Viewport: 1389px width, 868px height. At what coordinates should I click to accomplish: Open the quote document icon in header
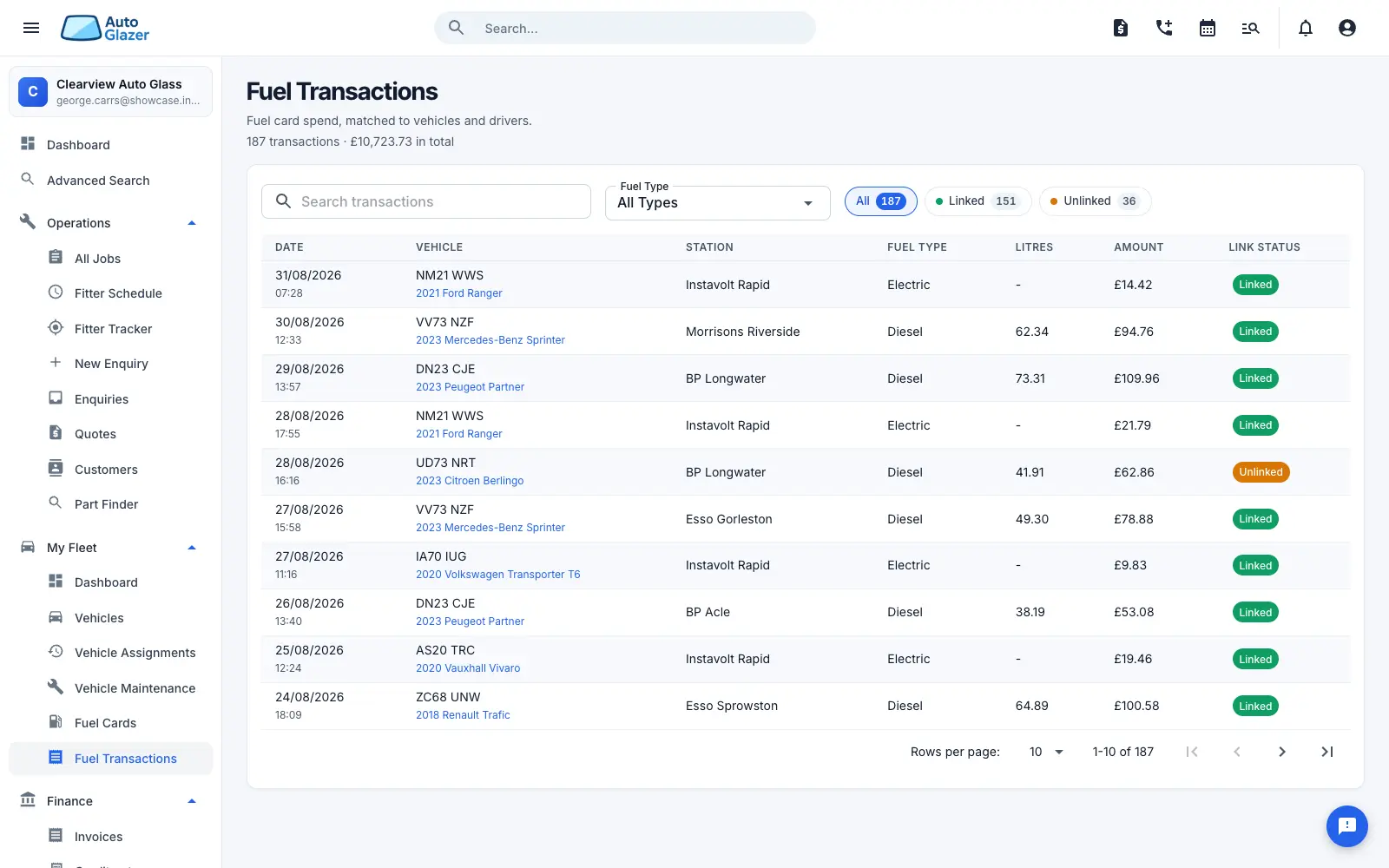(x=1121, y=28)
